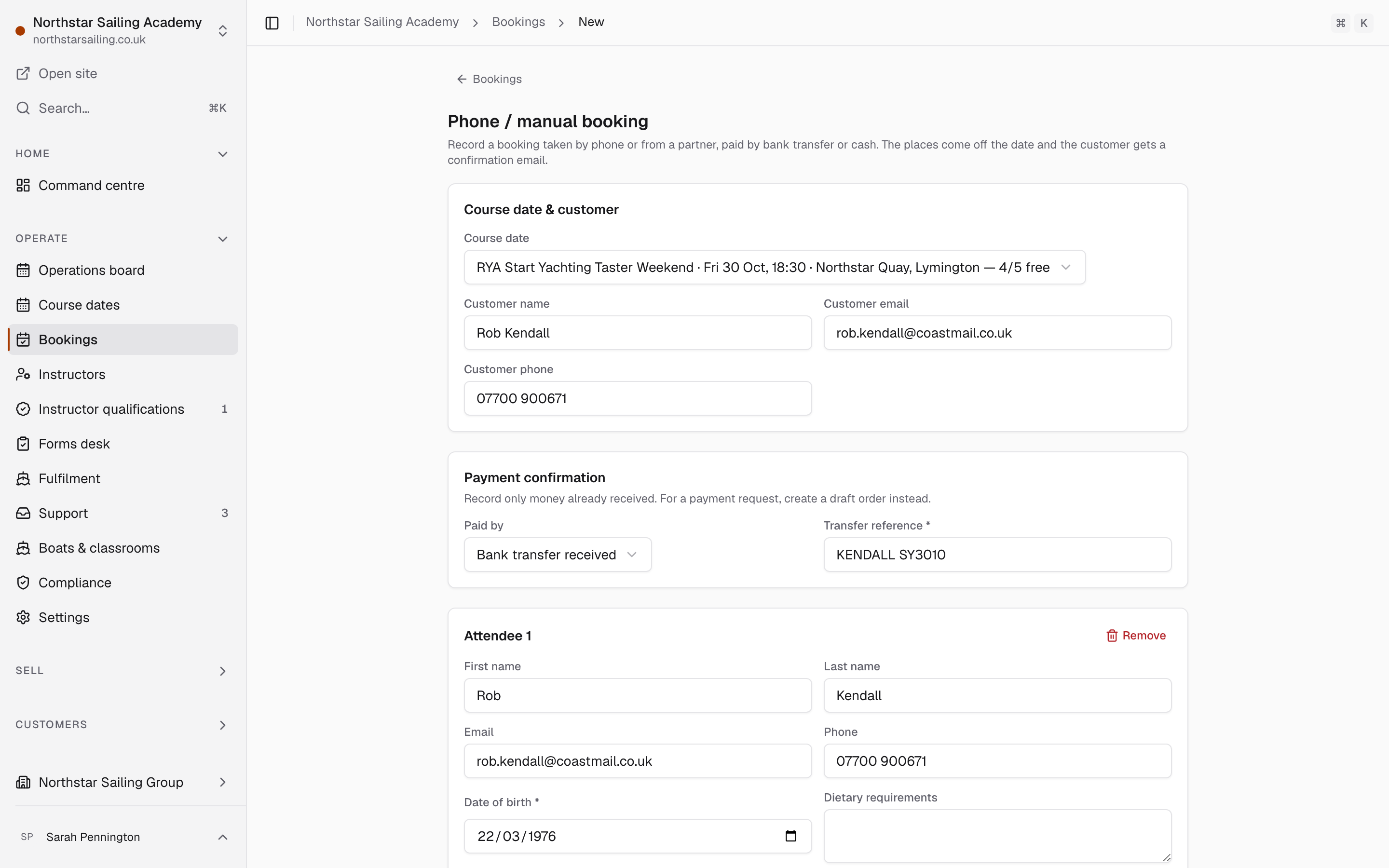Open Bookings in the sidebar
This screenshot has width=1389, height=868.
[x=123, y=339]
